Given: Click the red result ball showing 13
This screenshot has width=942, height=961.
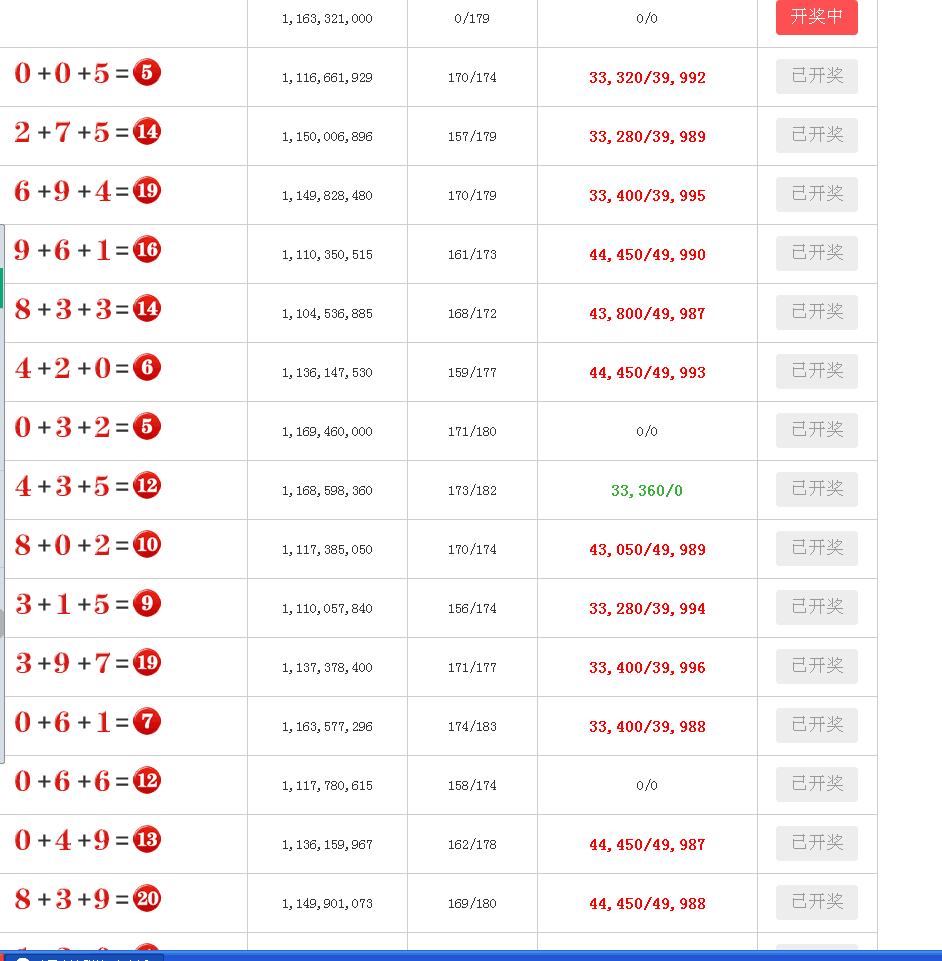Looking at the screenshot, I should (x=147, y=840).
